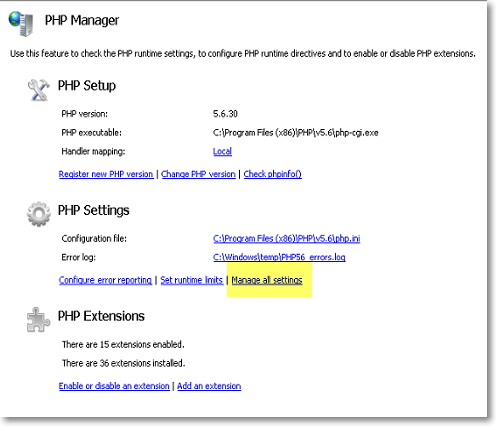Screen dimensions: 496x426
Task: Open the php.ini configuration file link
Action: (287, 239)
